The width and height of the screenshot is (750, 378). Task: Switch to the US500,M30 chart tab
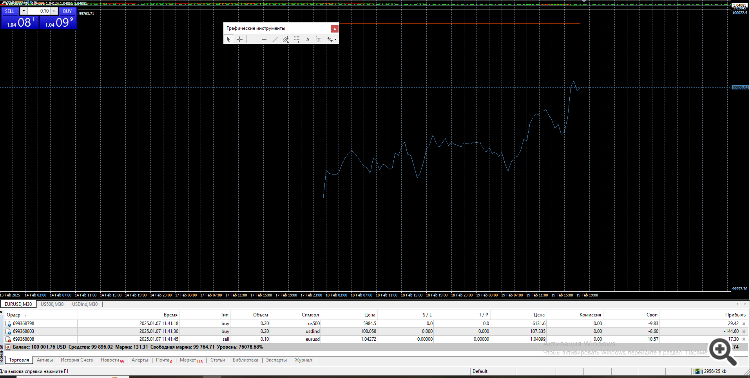tap(52, 304)
